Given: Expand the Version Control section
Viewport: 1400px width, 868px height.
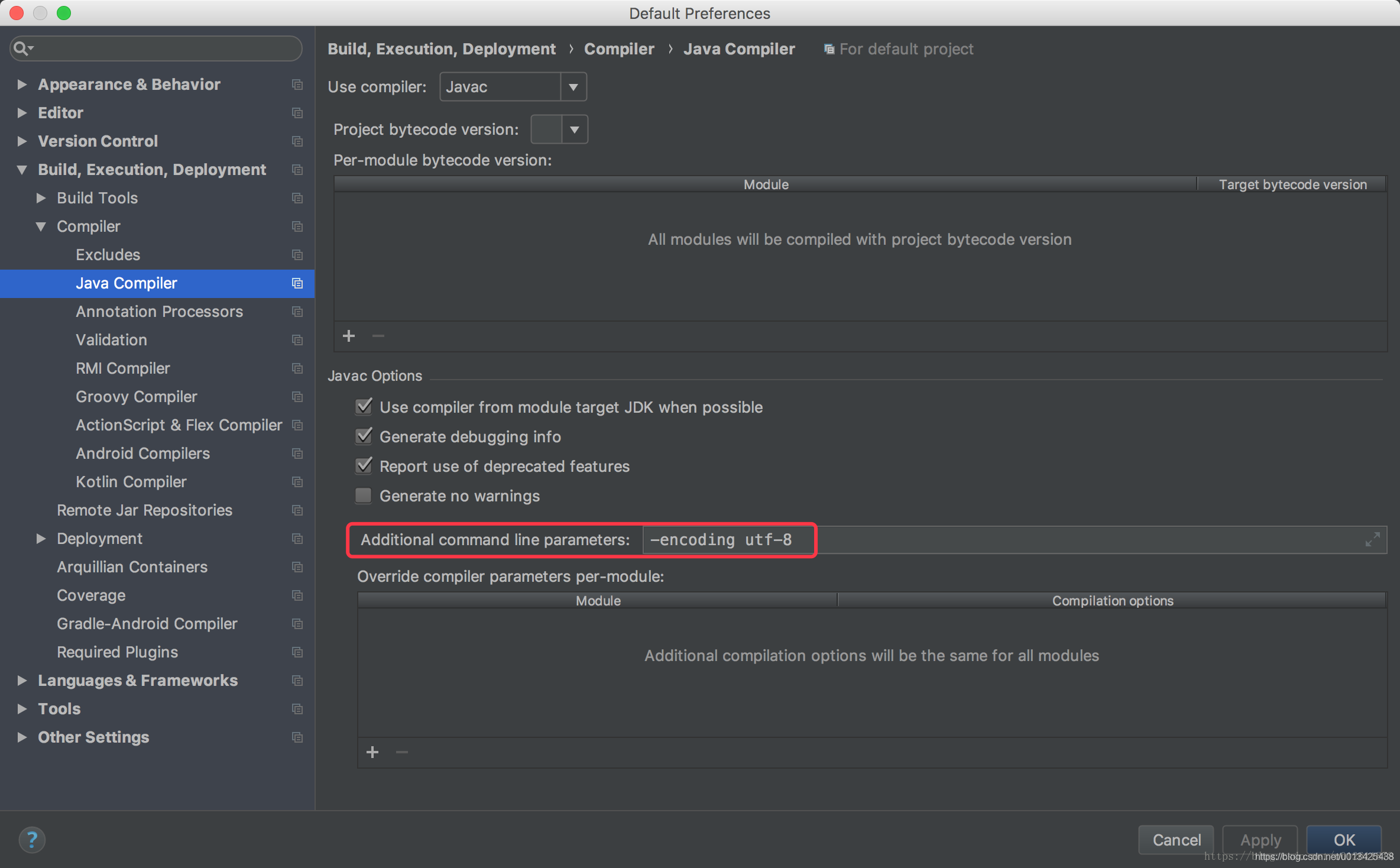Looking at the screenshot, I should tap(22, 141).
